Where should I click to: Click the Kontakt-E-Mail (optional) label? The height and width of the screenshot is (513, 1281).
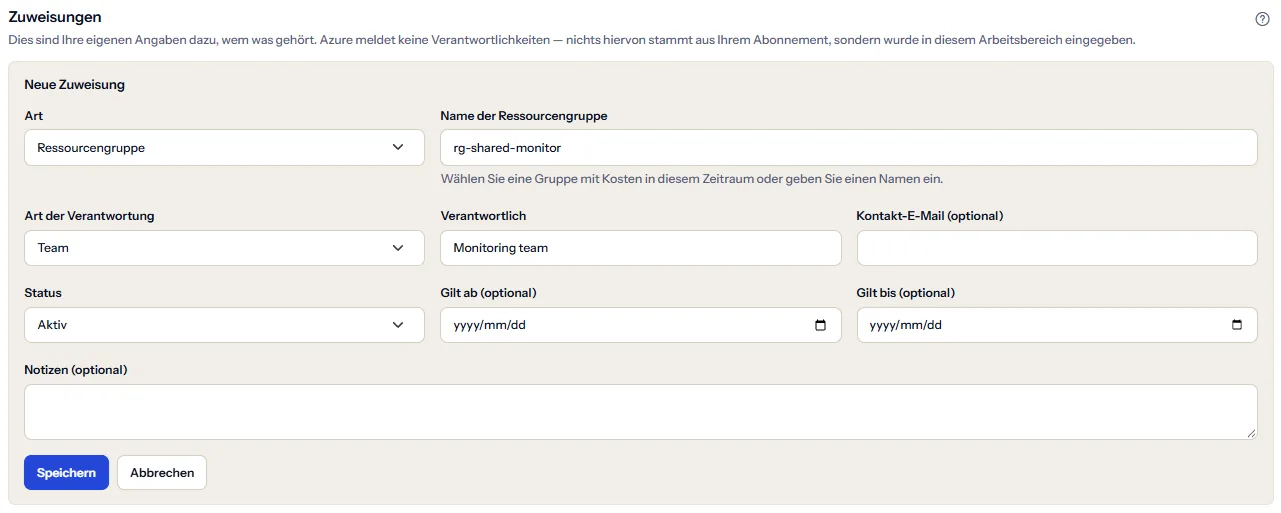[930, 216]
